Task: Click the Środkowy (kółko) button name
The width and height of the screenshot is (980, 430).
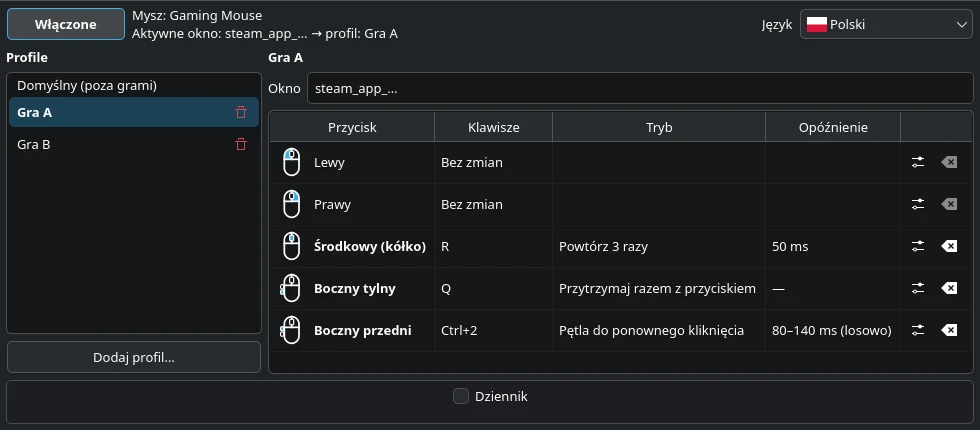Action: pos(370,246)
